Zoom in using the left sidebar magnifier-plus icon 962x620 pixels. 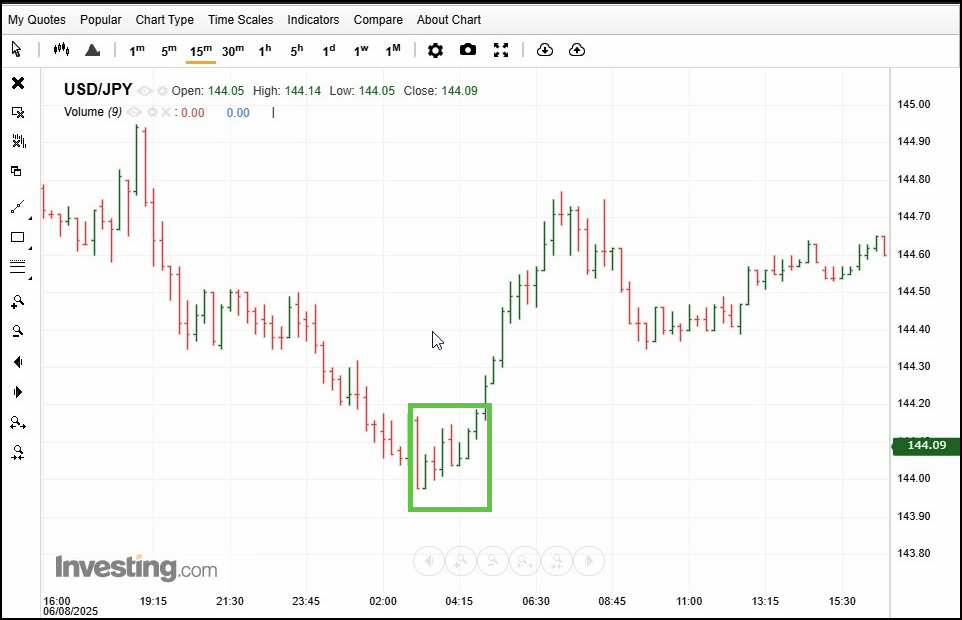coord(17,302)
